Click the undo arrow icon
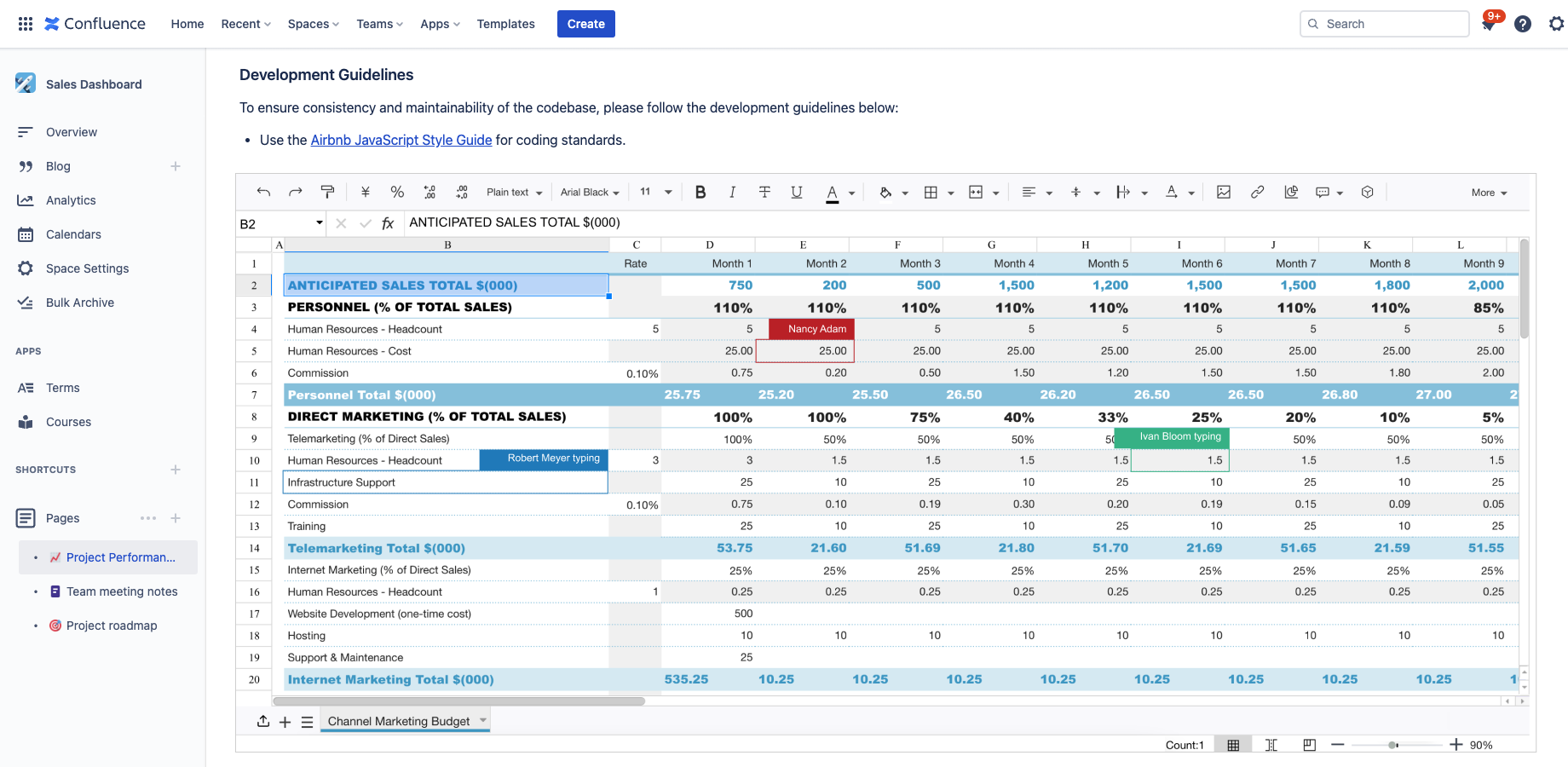1568x767 pixels. click(263, 192)
